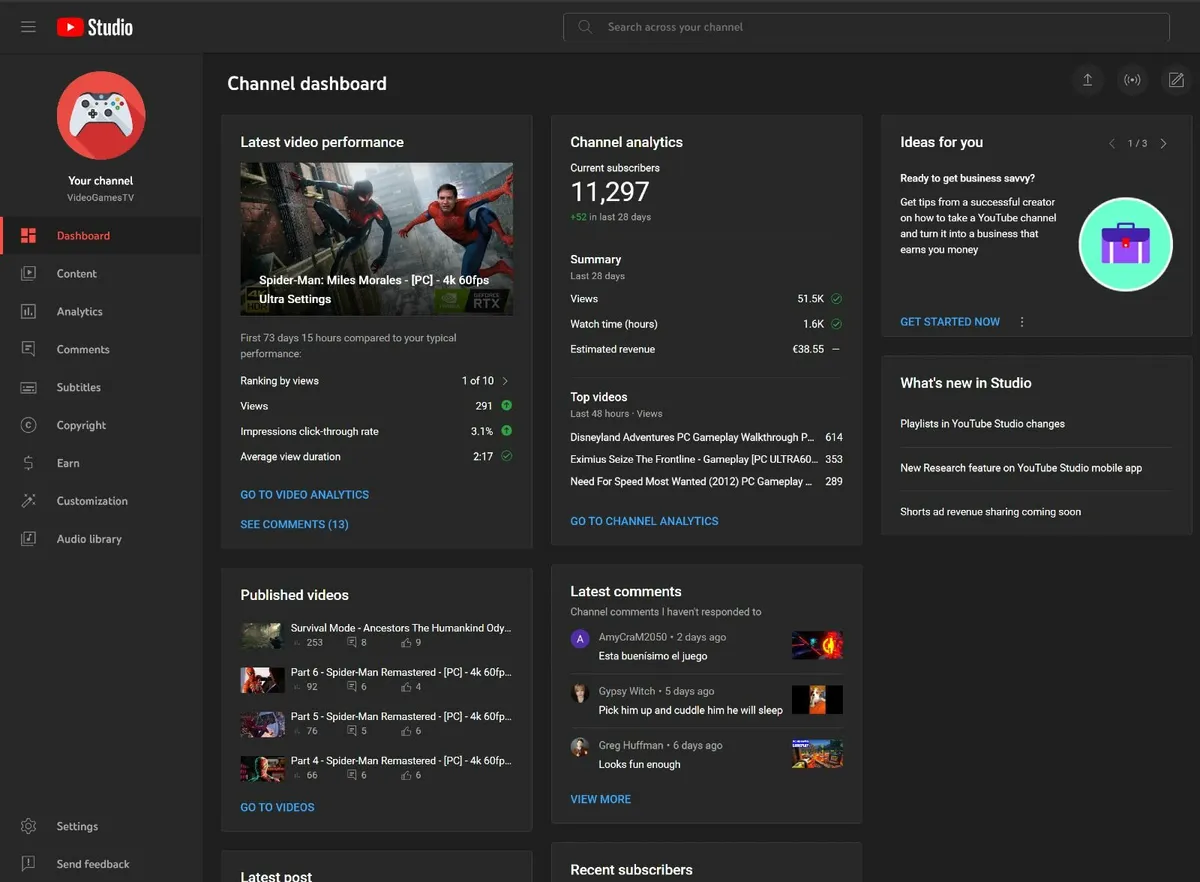This screenshot has width=1200, height=882.
Task: Click the YouTube Studio logo
Action: (x=95, y=27)
